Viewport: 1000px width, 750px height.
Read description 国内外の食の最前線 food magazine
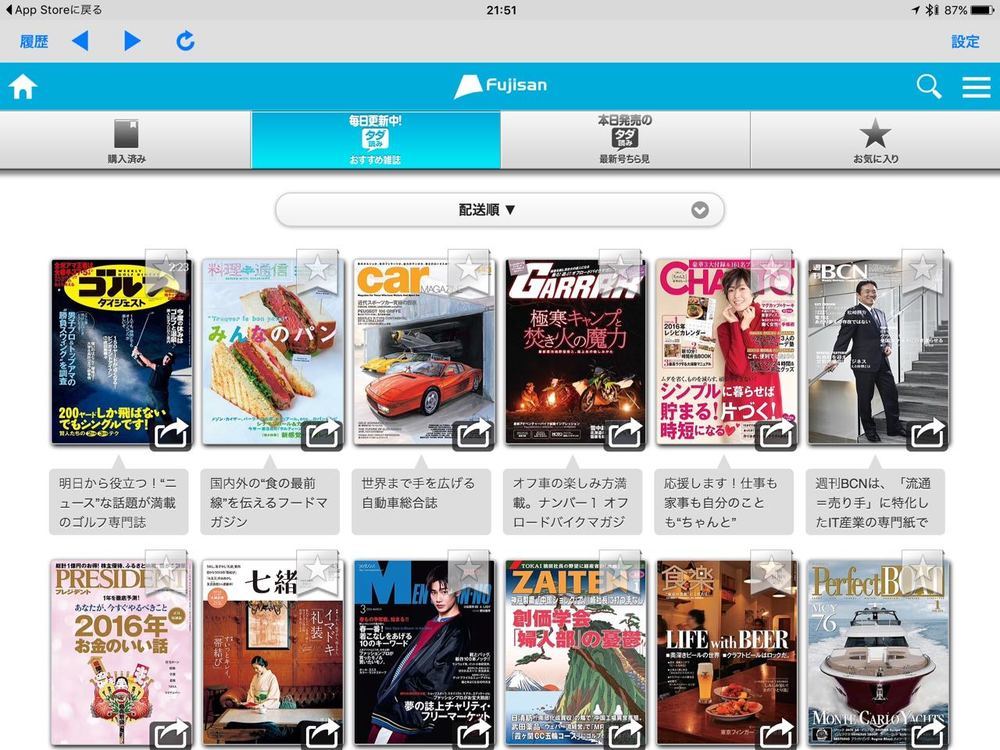pyautogui.click(x=270, y=502)
